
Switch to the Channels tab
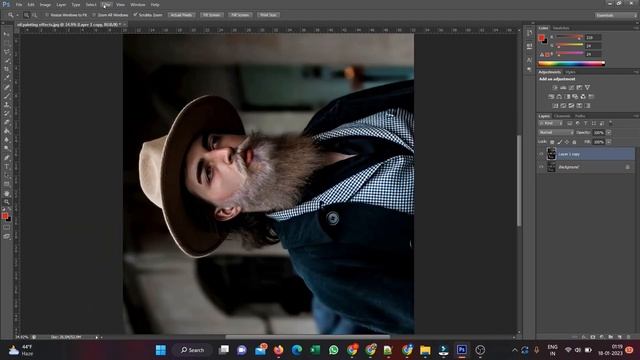(562, 116)
